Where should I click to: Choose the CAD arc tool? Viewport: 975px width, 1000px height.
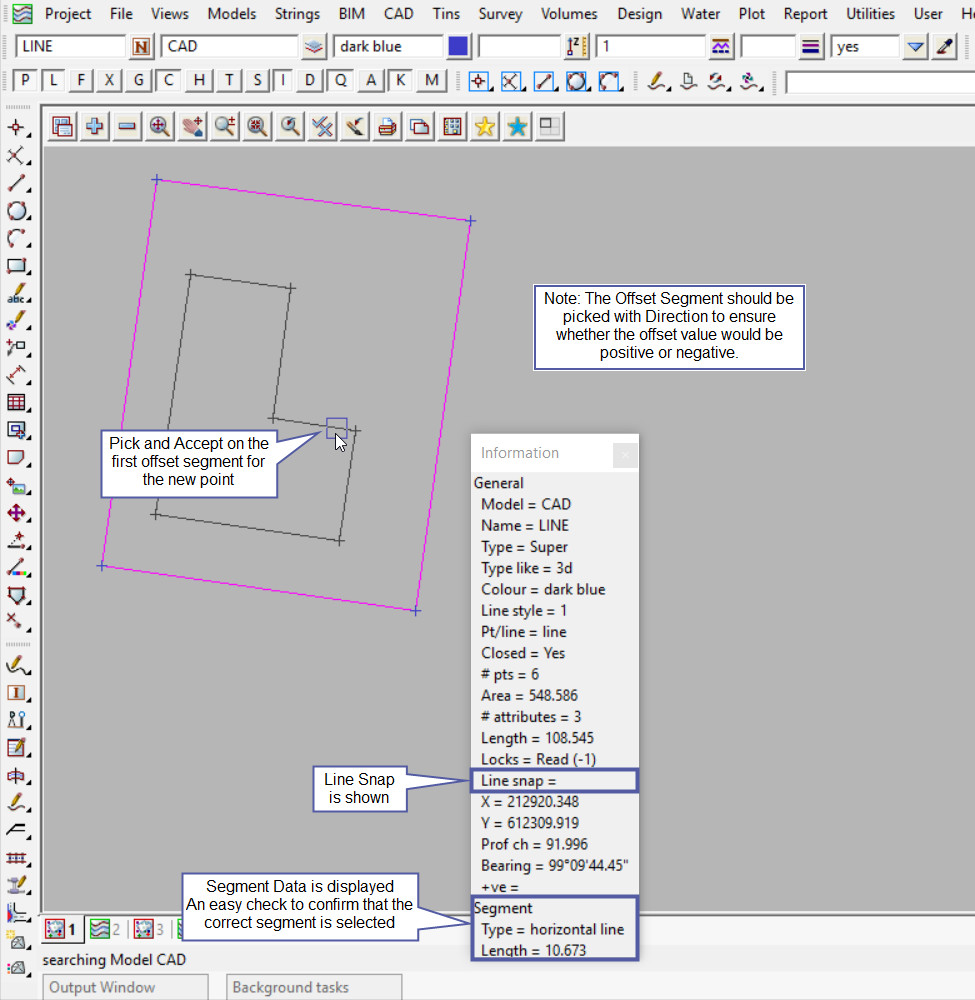16,239
